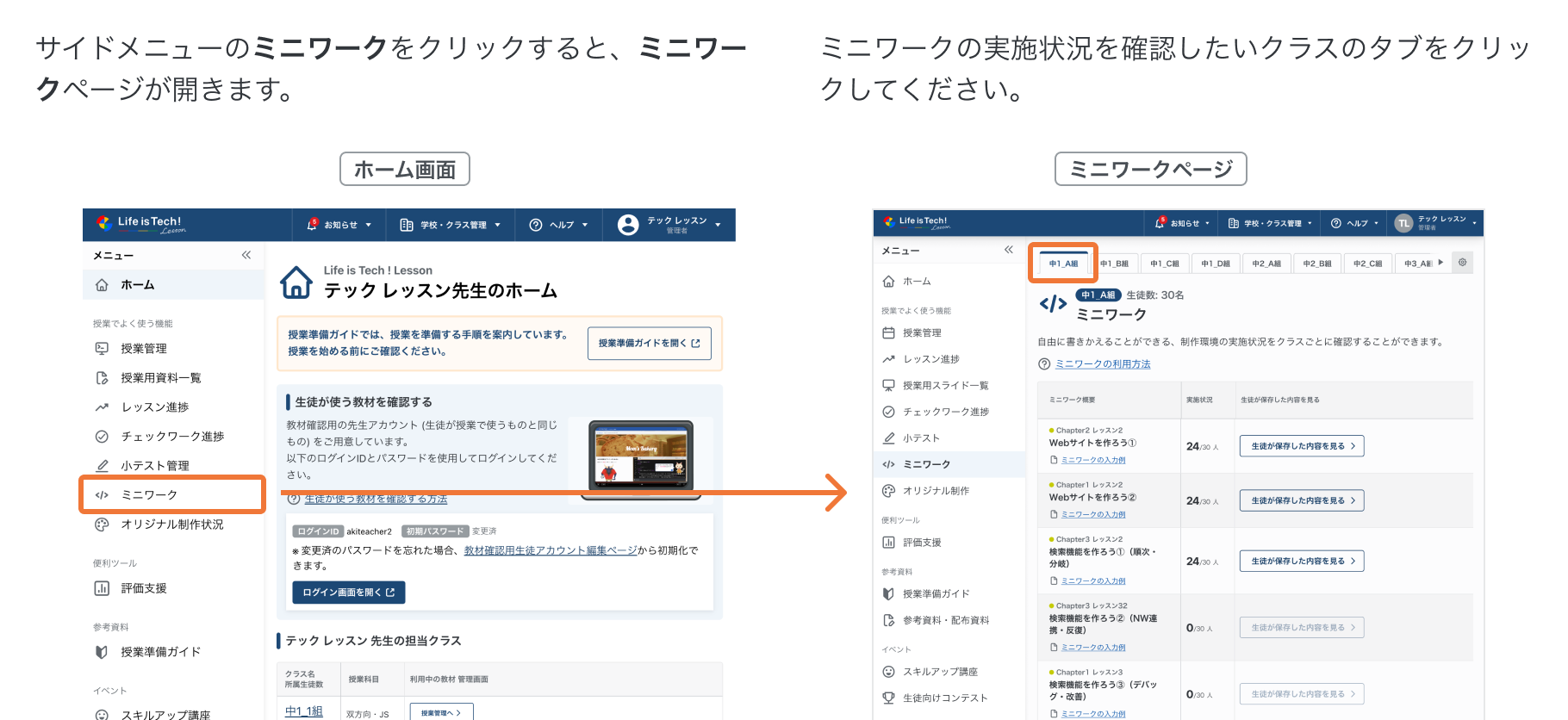
Task: Click the notification bell icon in the Home screen header
Action: [x=312, y=225]
